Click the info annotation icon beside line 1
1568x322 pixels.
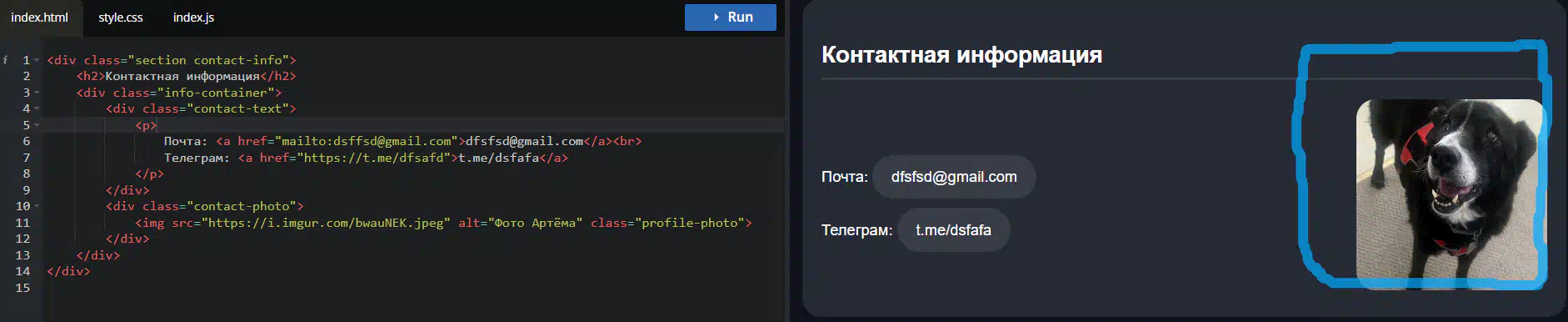pyautogui.click(x=5, y=60)
